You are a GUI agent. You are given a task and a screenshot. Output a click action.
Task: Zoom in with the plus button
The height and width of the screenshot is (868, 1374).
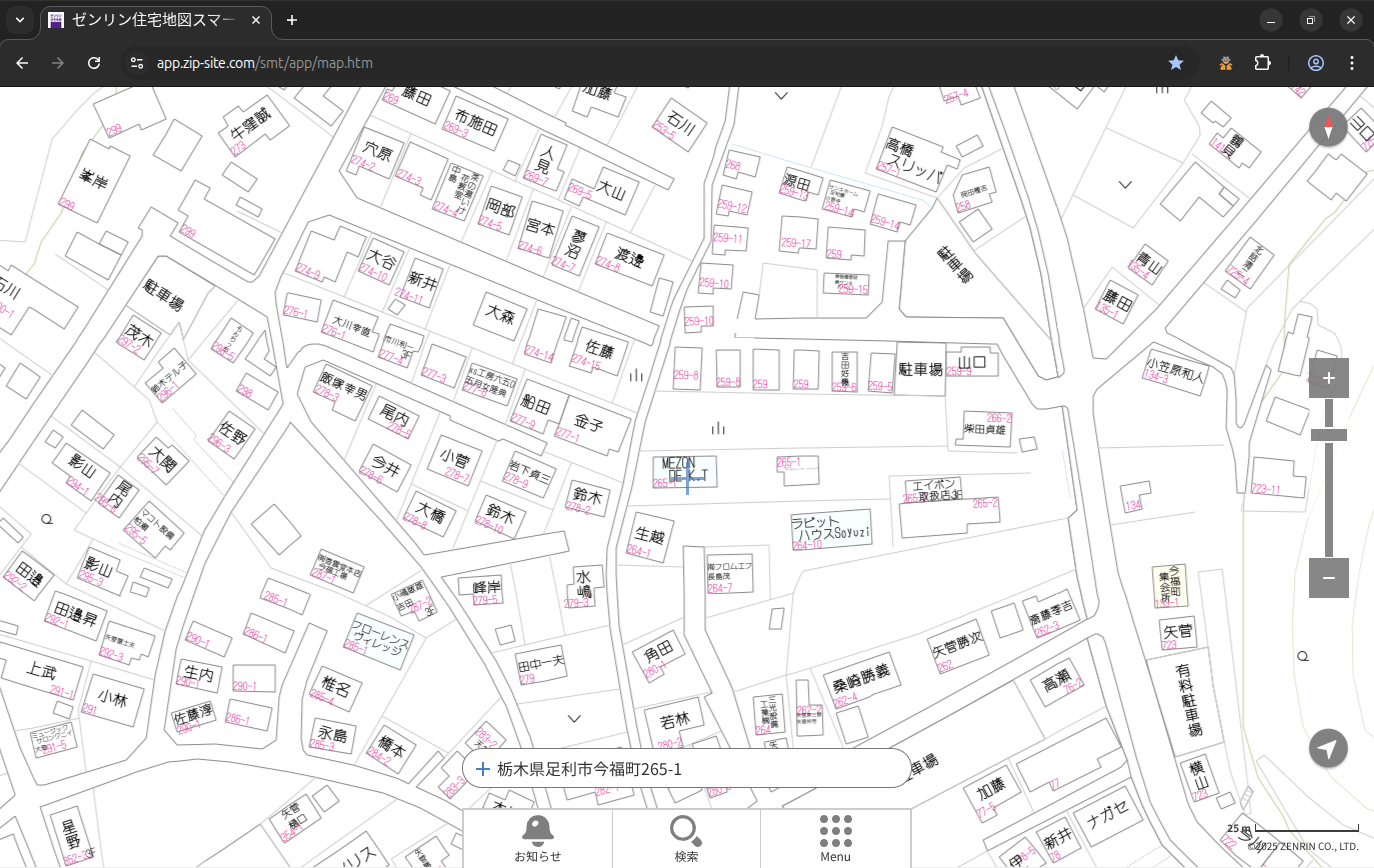pos(1328,378)
